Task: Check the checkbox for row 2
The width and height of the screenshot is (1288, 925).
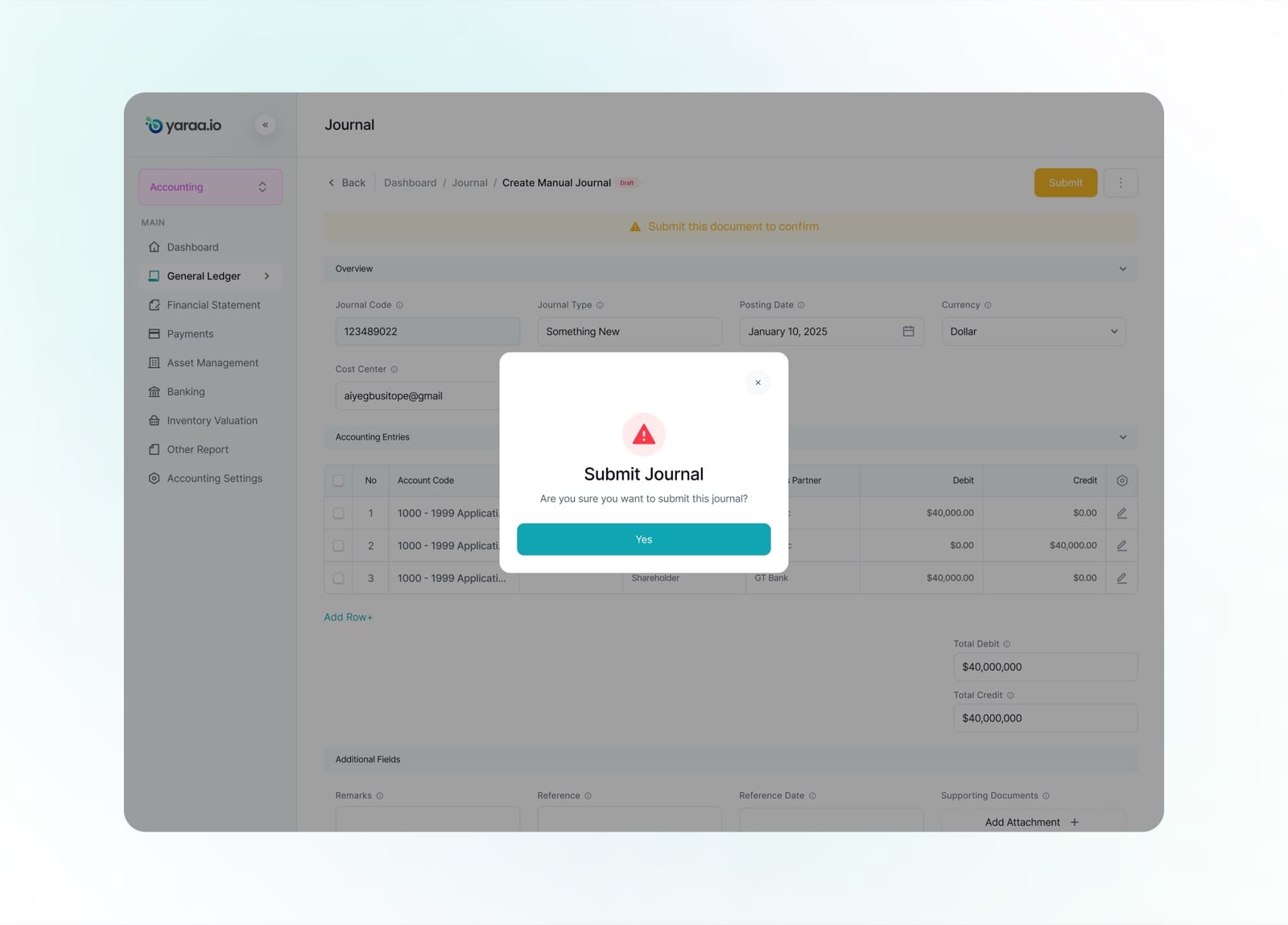Action: [x=338, y=545]
